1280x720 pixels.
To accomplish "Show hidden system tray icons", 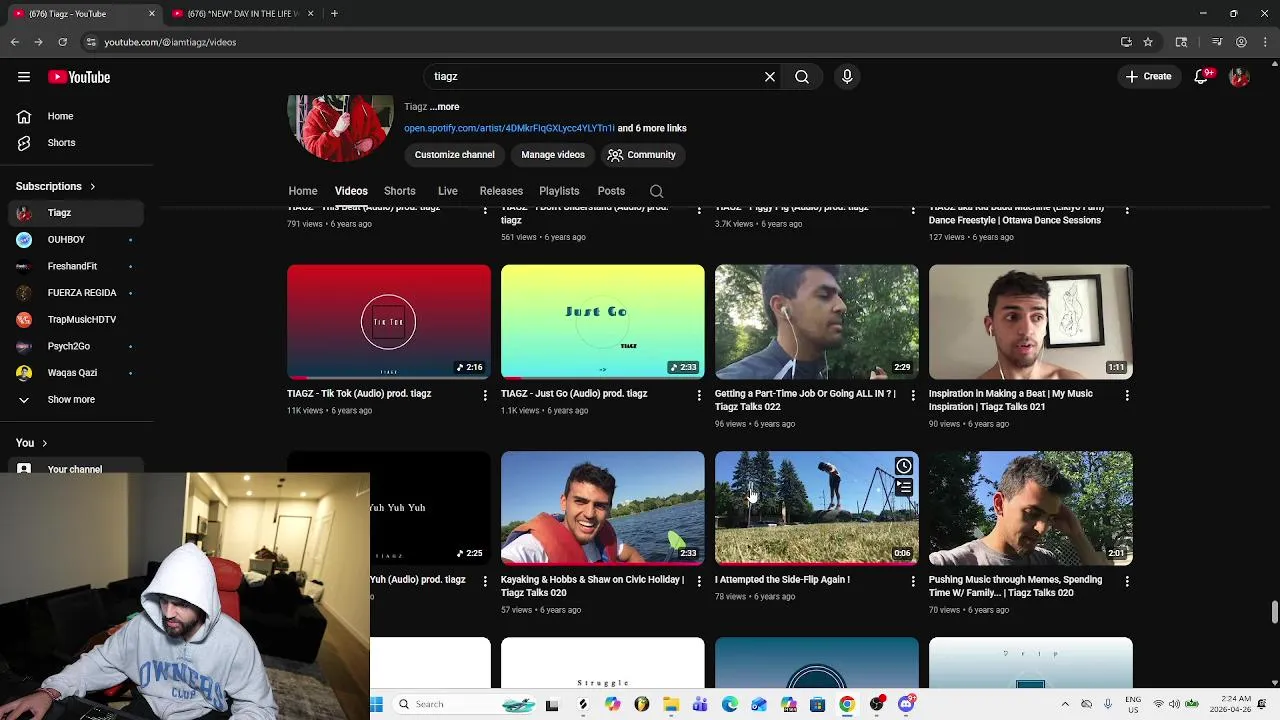I will pyautogui.click(x=1065, y=704).
